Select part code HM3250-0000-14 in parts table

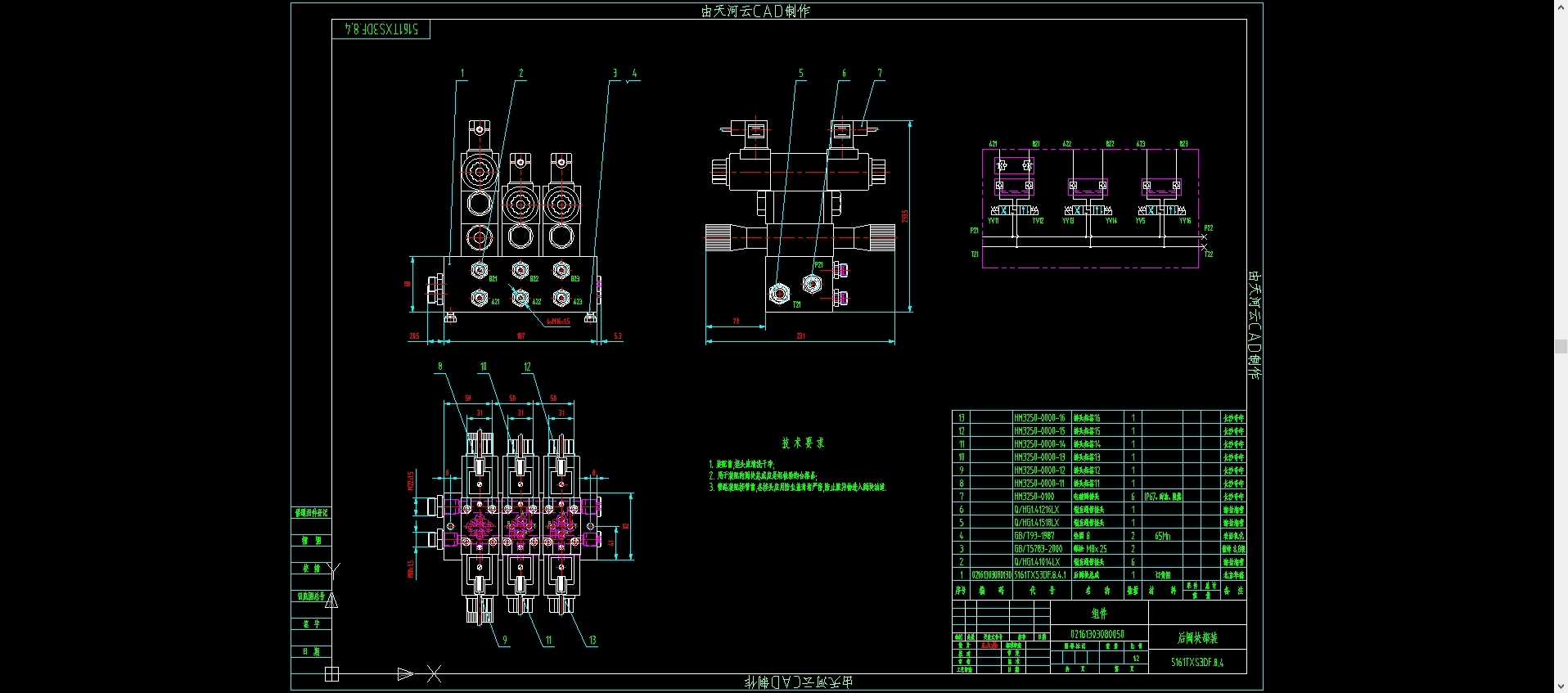[x=1039, y=443]
